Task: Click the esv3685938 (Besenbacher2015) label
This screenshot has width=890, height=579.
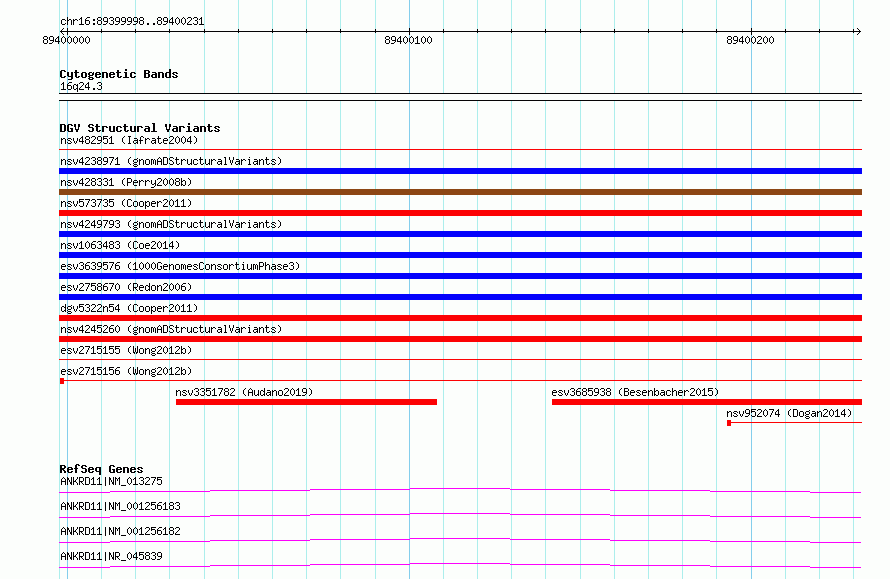Action: [635, 392]
